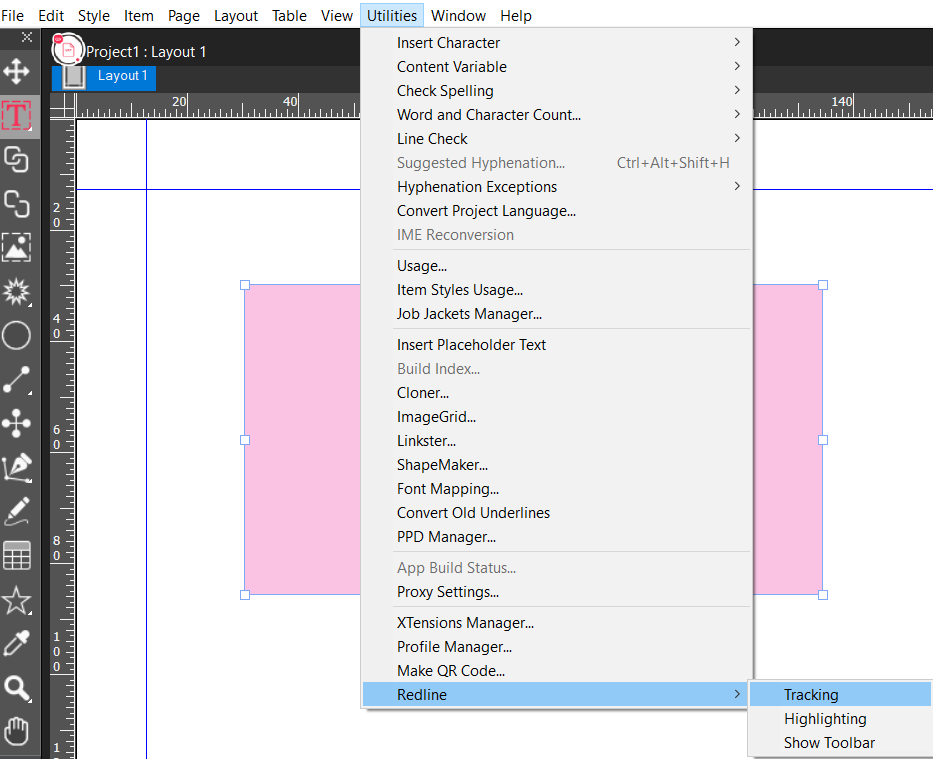The image size is (933, 759).
Task: Turn on Redline Highlighting
Action: pos(825,718)
